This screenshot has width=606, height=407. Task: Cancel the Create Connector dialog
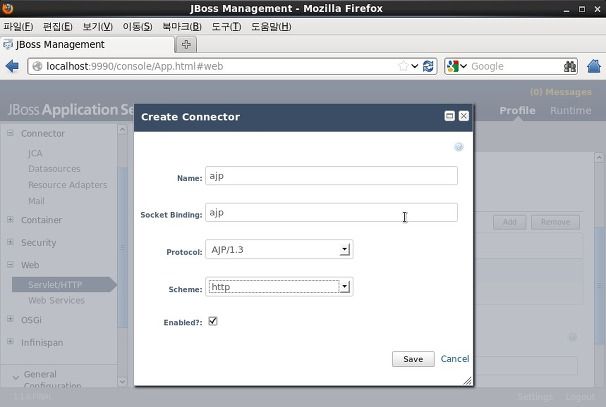pyautogui.click(x=455, y=359)
